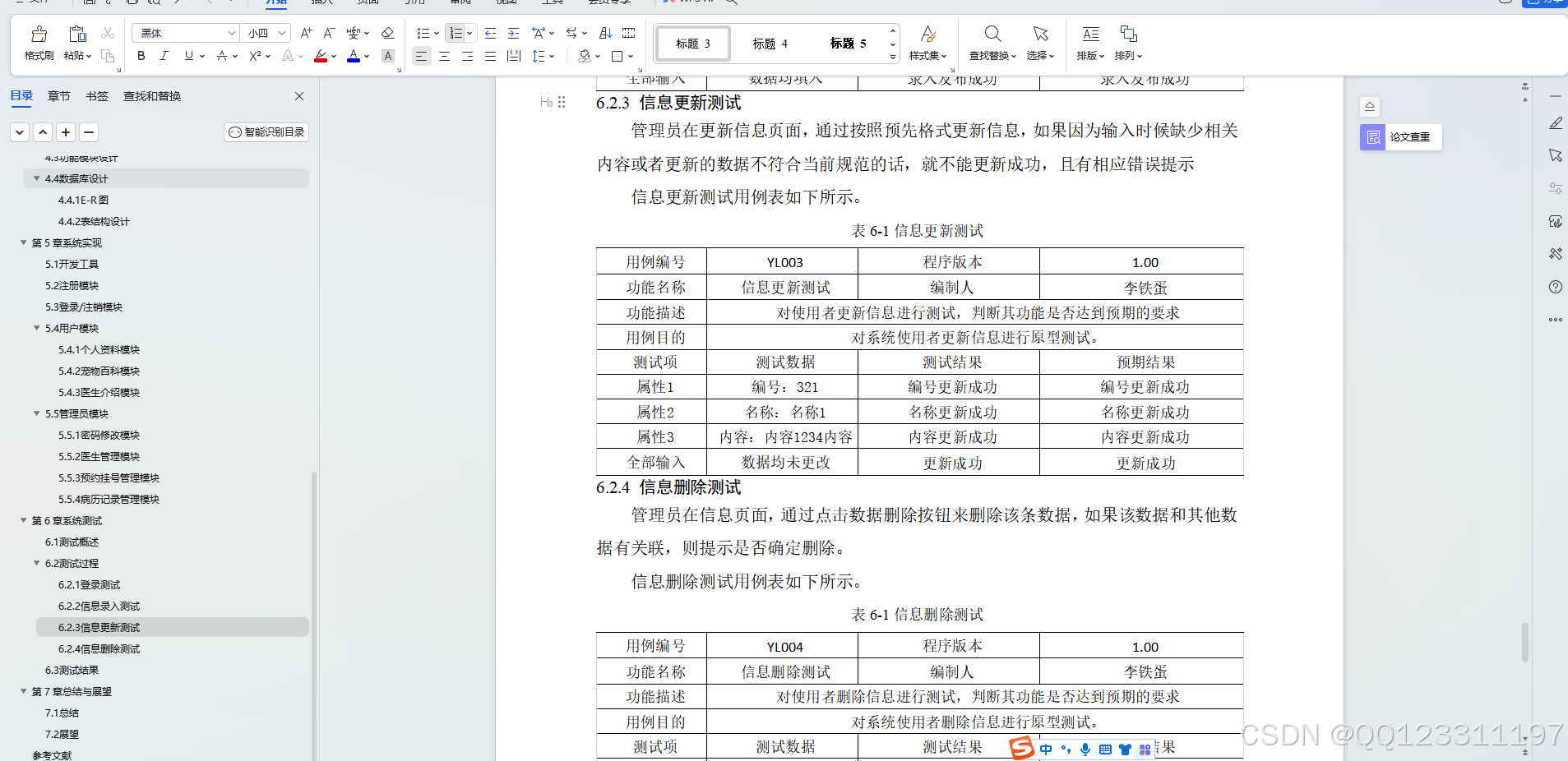Align text right
Screen dimensions: 1568x761
(x=467, y=56)
